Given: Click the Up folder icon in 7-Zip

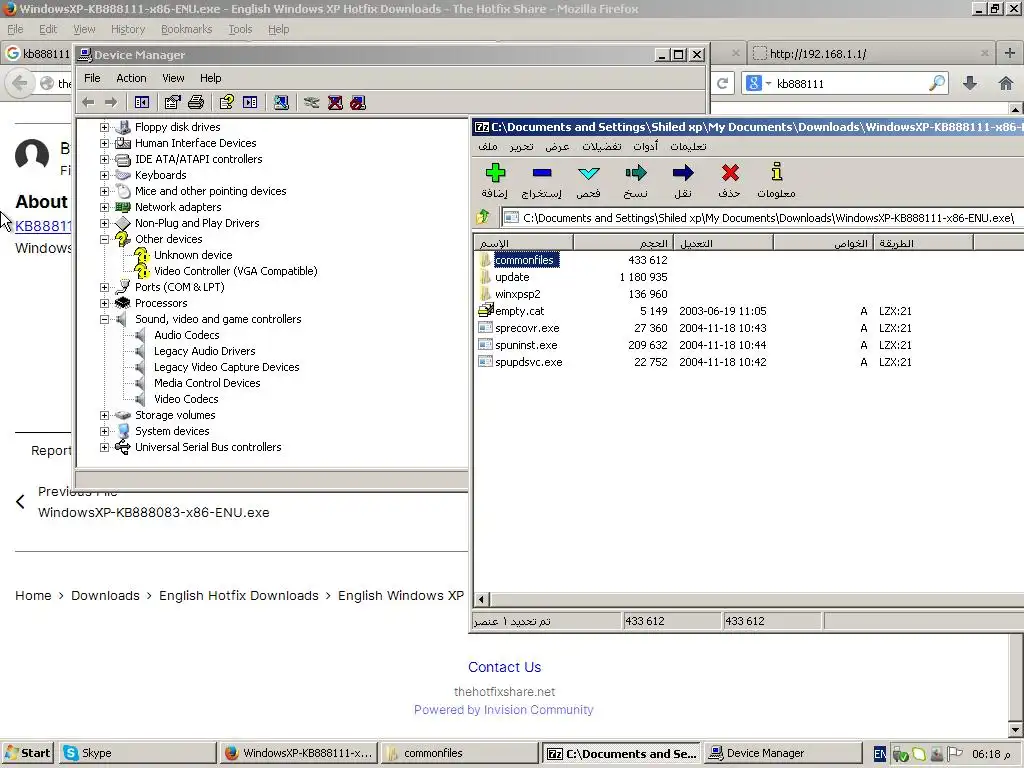Looking at the screenshot, I should tap(484, 217).
